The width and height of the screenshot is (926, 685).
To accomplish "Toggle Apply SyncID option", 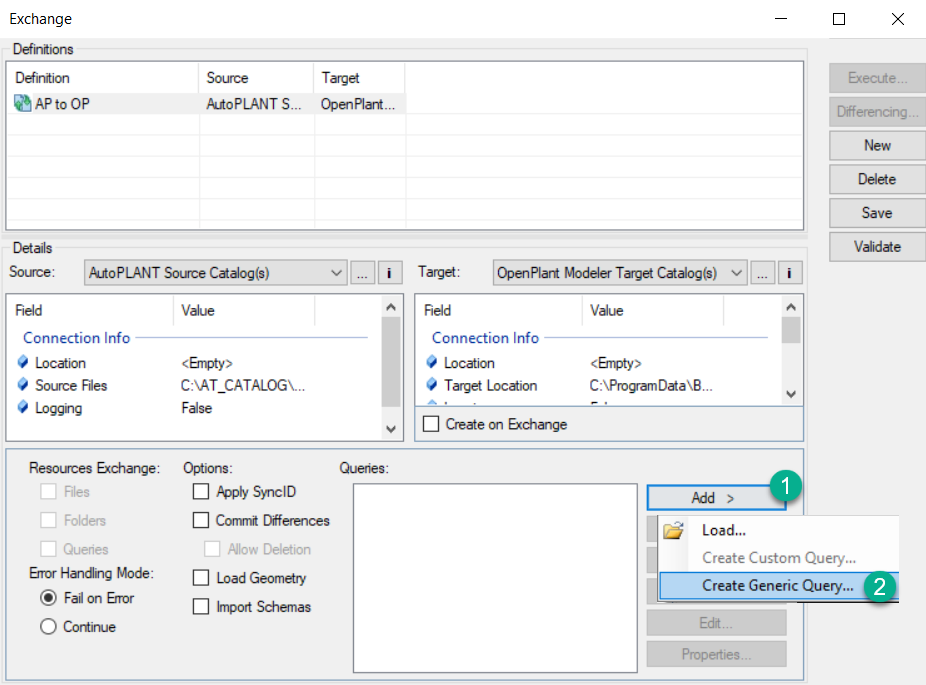I will point(201,491).
